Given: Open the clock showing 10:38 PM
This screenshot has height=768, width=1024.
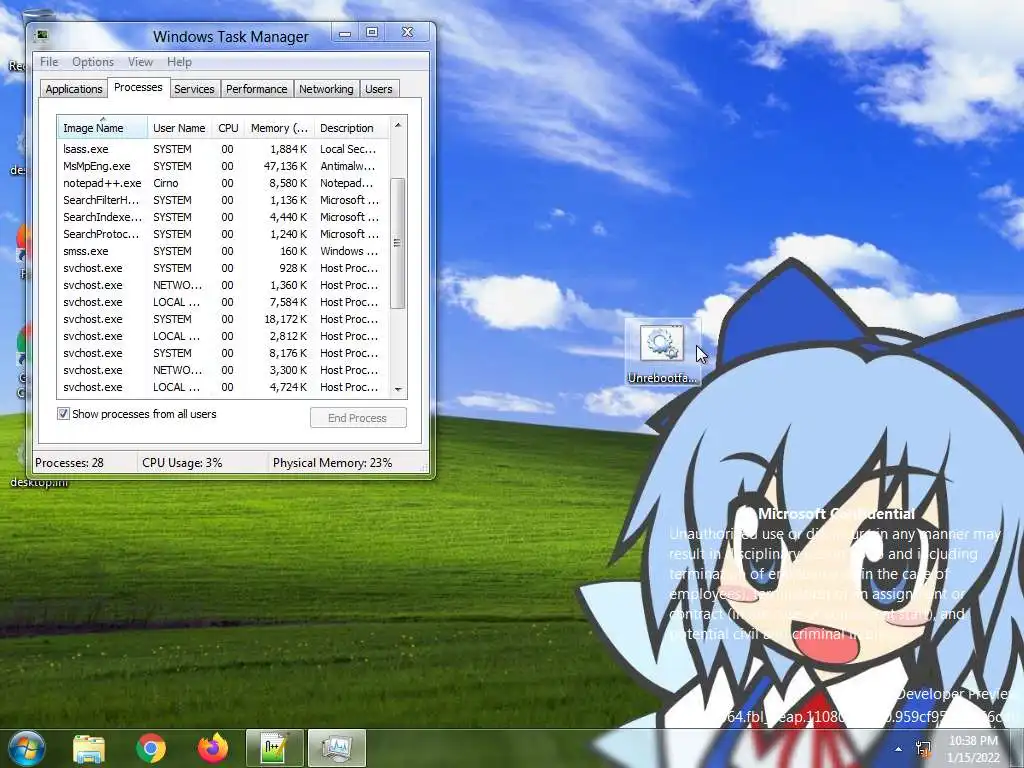Looking at the screenshot, I should 973,749.
